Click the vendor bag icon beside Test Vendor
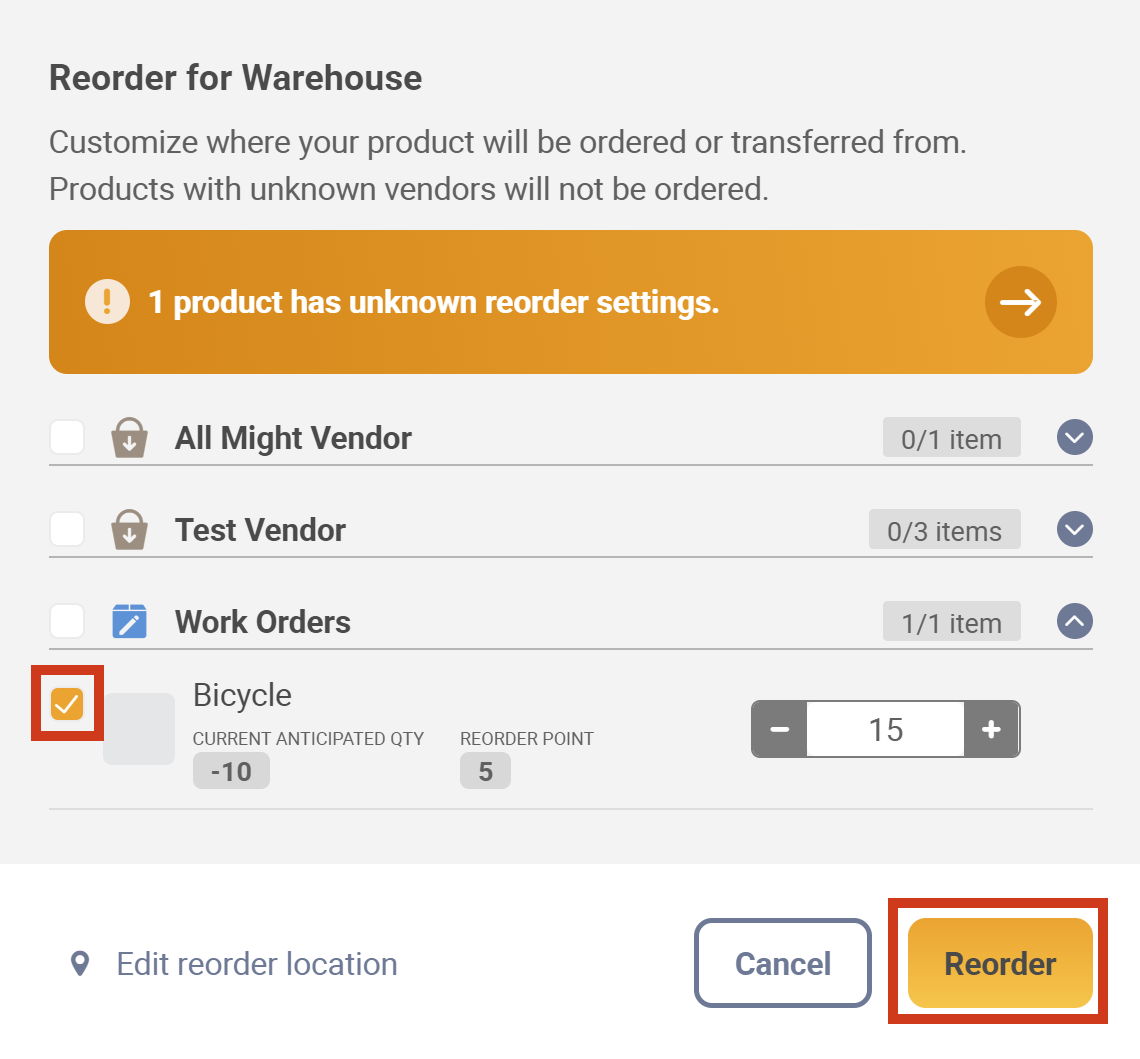This screenshot has height=1059, width=1140. click(x=129, y=529)
